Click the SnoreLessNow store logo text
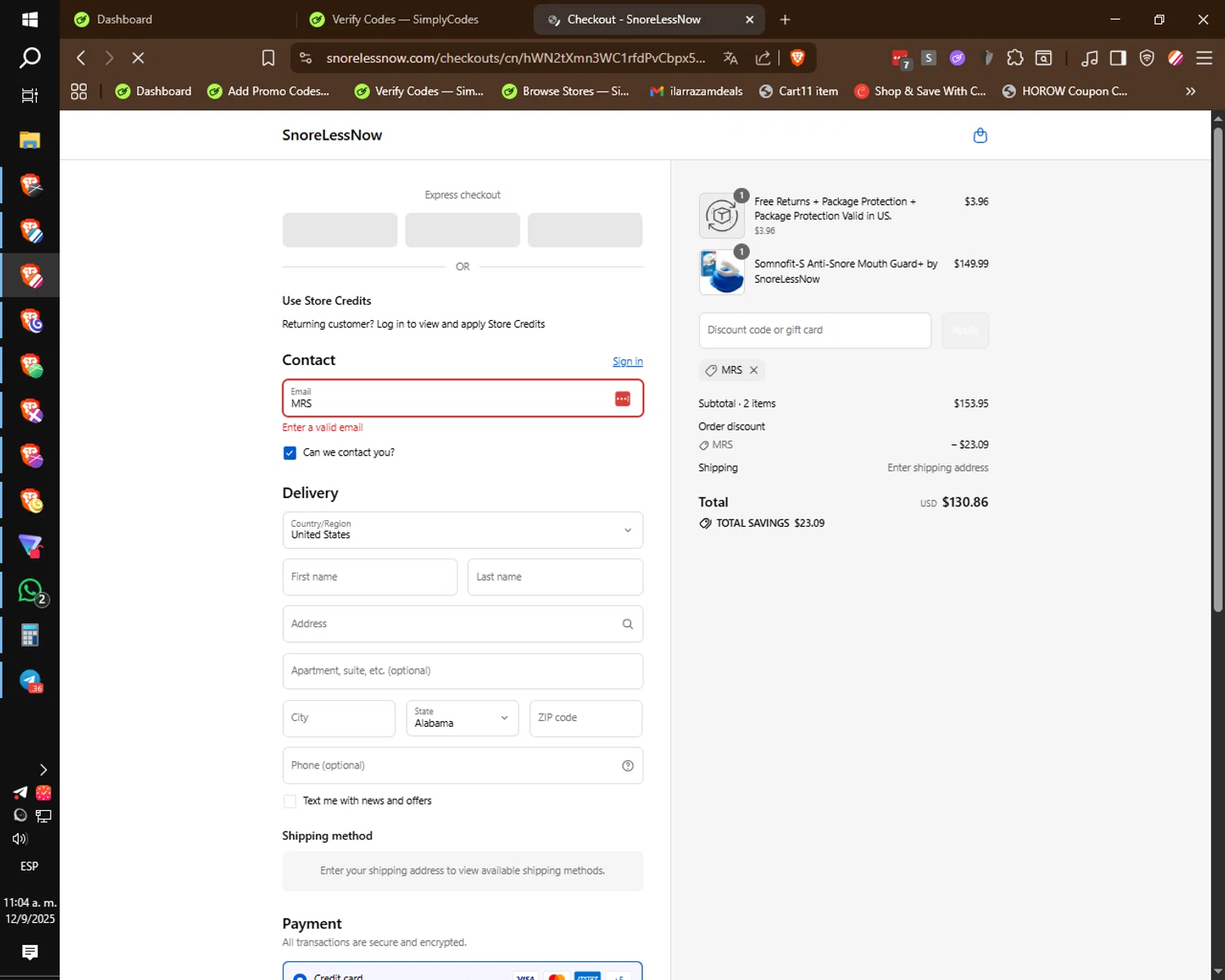This screenshot has width=1225, height=980. 332,136
